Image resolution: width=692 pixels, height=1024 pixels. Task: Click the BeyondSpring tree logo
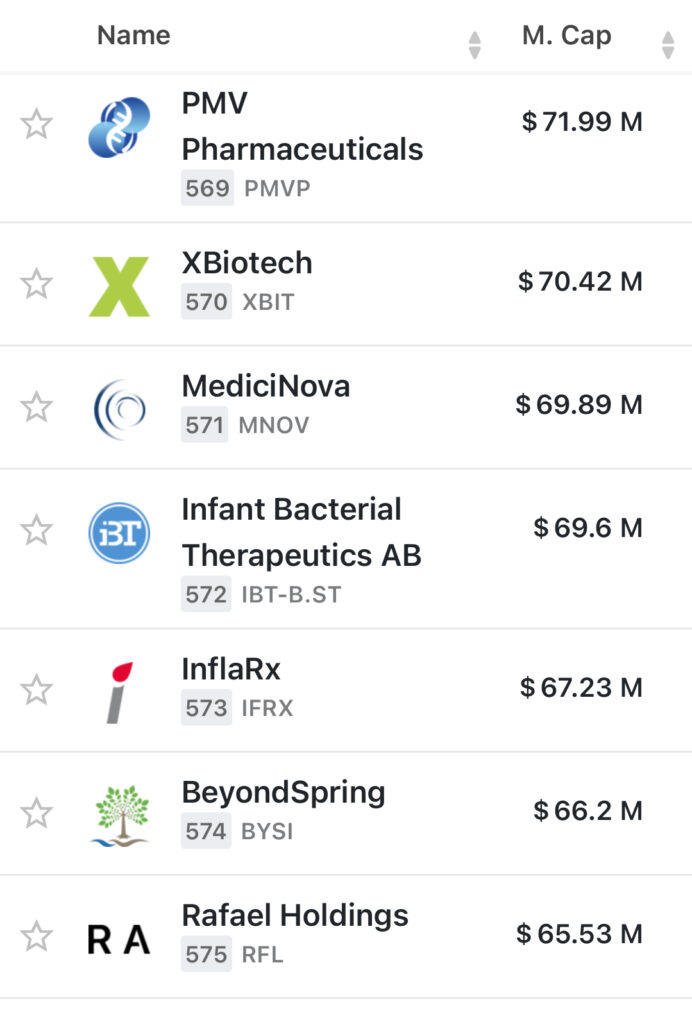point(119,815)
